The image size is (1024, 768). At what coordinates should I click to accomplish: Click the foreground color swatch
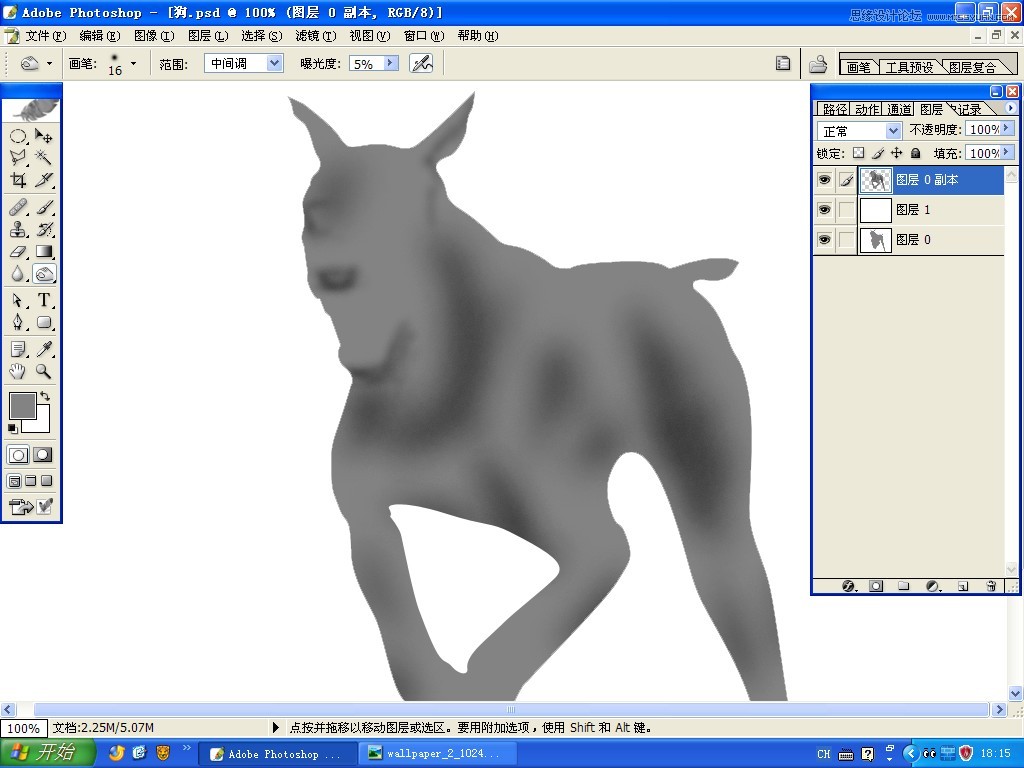tap(22, 406)
